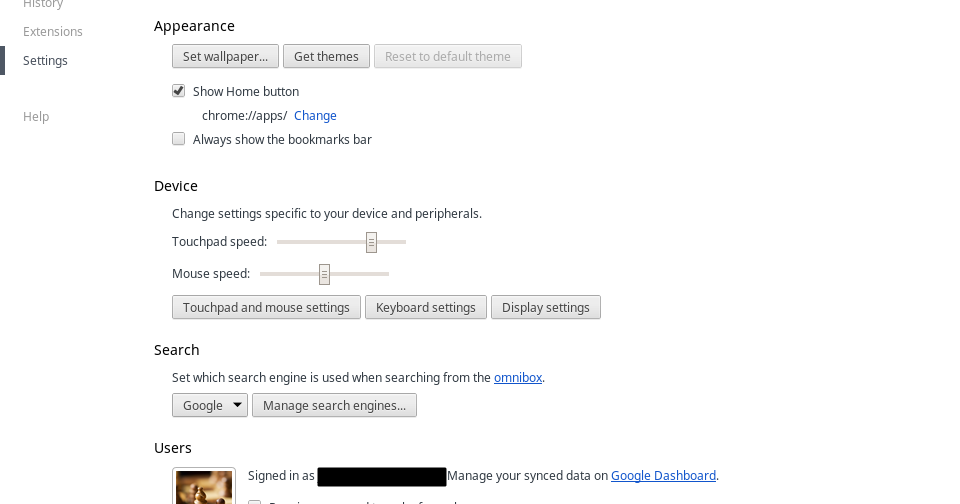Open Touchpad and mouse settings
Screen dimensions: 960x504
point(266,308)
